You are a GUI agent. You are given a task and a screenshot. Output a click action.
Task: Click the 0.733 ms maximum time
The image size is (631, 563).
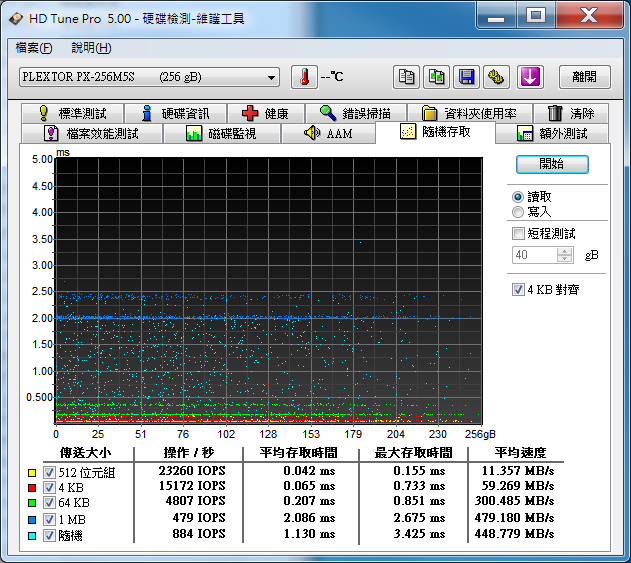pos(419,486)
